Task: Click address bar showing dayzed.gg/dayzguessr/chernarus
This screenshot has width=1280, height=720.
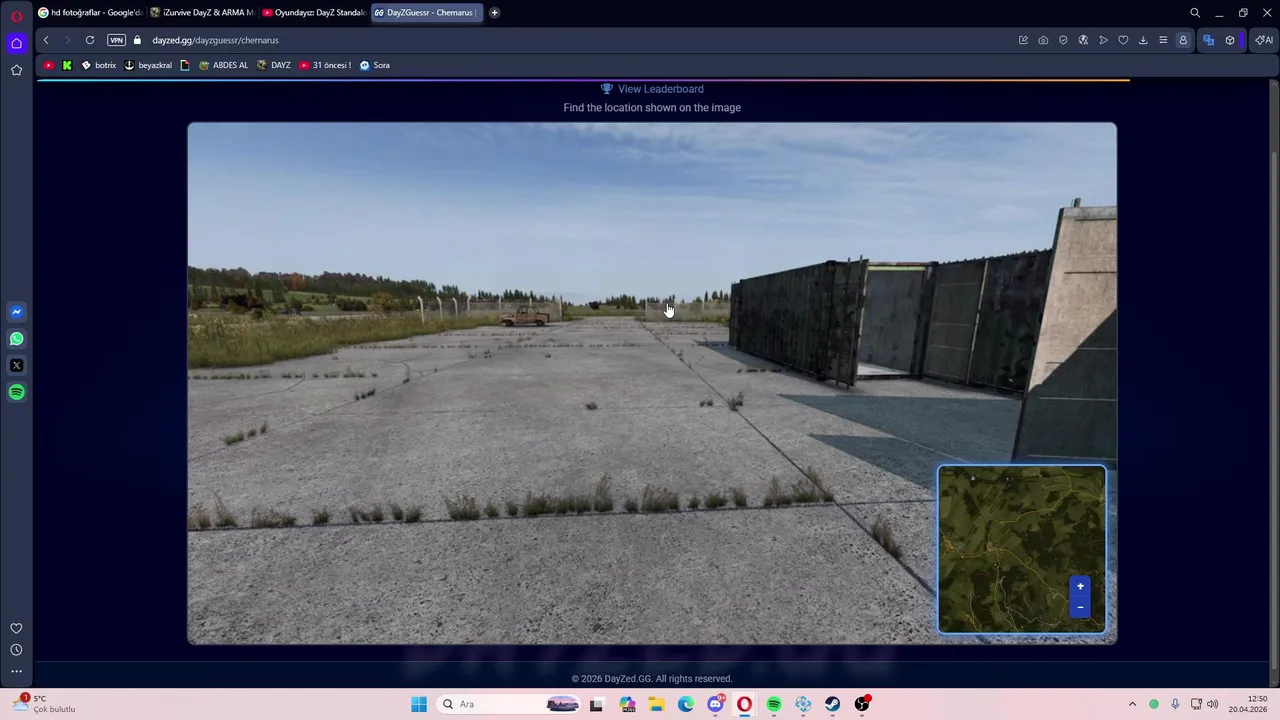Action: click(x=215, y=40)
